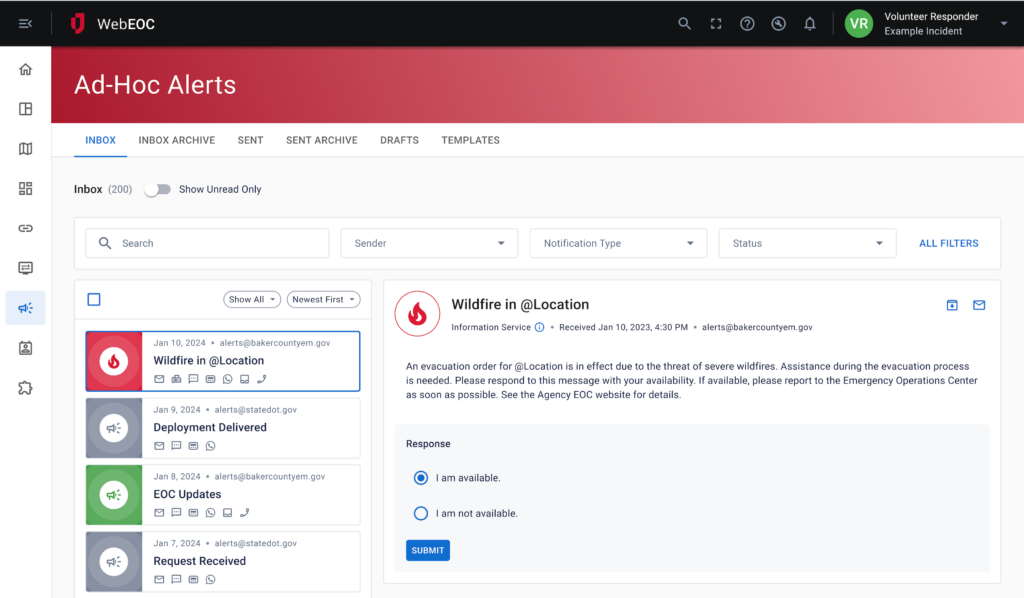Expand the Sender filter dropdown

click(429, 242)
